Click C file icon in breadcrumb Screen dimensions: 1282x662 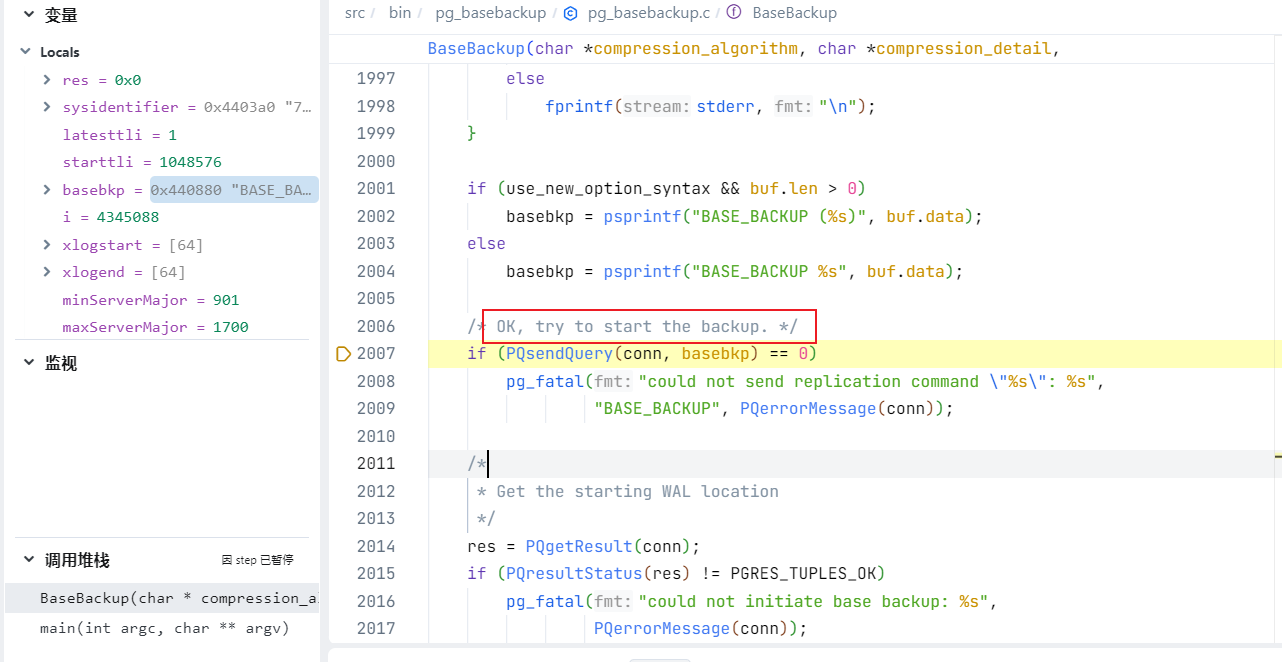point(571,13)
